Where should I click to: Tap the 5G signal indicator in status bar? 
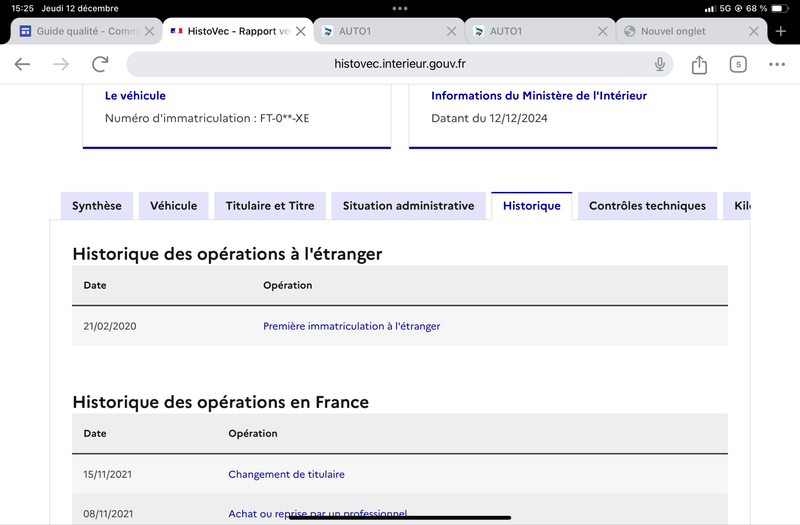tap(725, 8)
